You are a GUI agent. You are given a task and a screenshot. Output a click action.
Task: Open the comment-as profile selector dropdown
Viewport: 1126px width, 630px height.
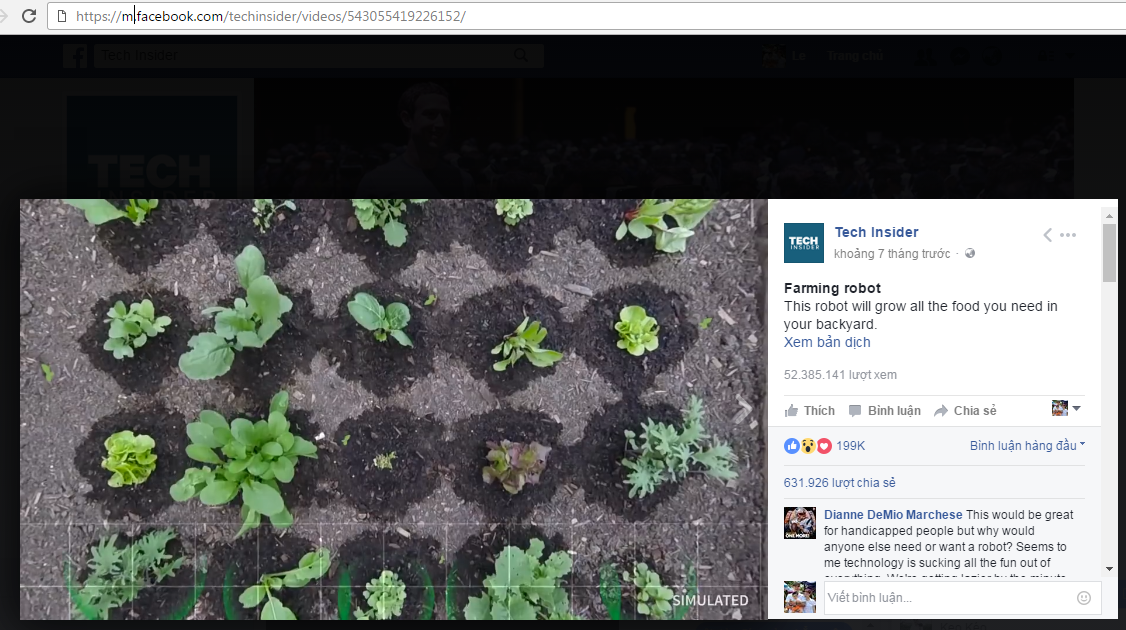point(1067,409)
